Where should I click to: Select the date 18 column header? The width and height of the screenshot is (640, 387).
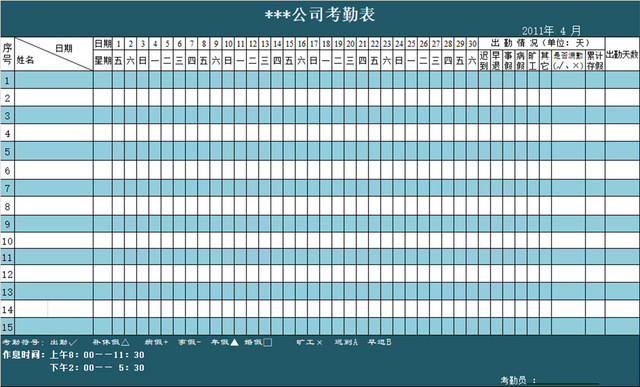point(326,44)
